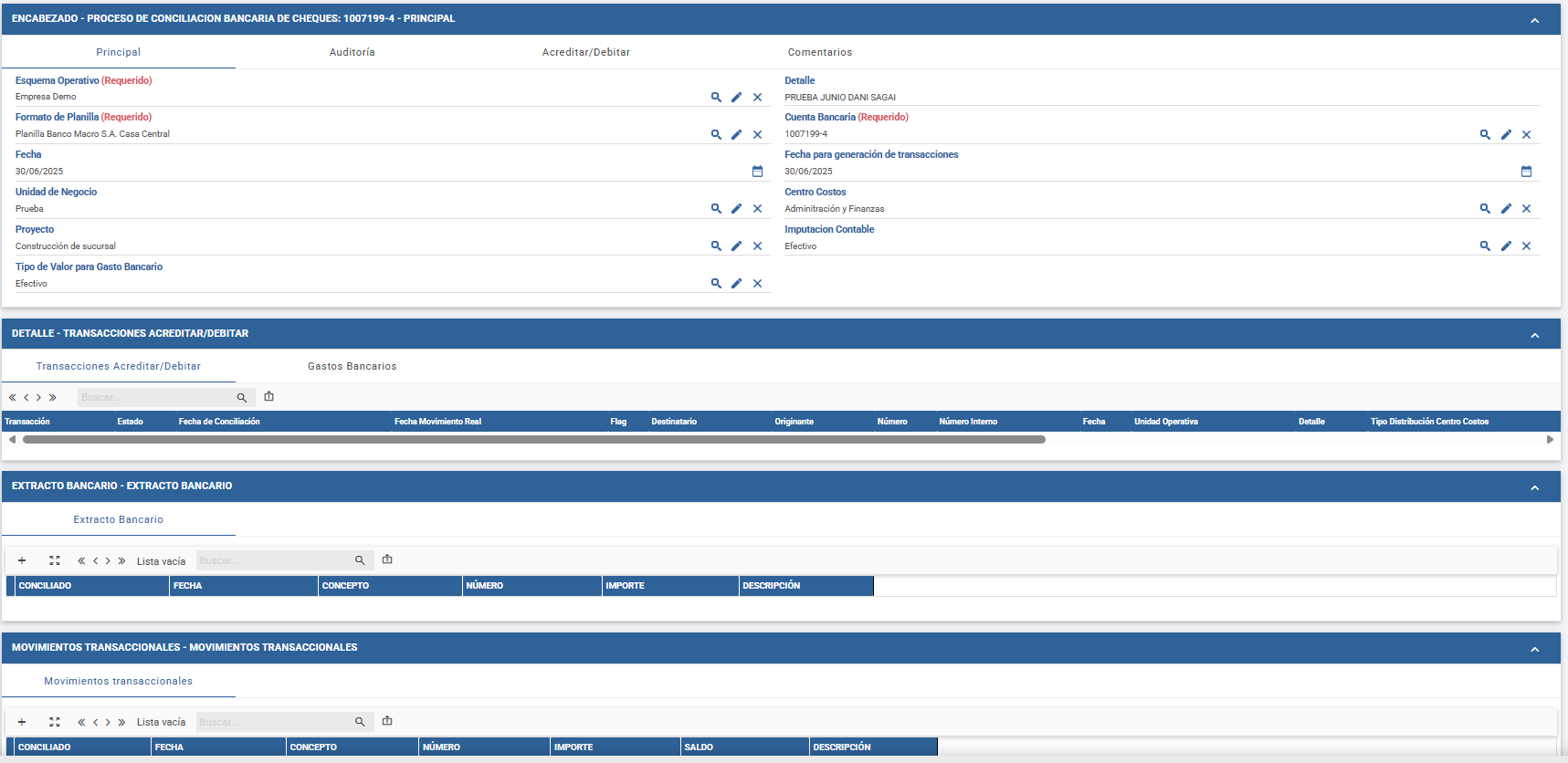
Task: Add a new Extracto Bancario row
Action: [22, 560]
